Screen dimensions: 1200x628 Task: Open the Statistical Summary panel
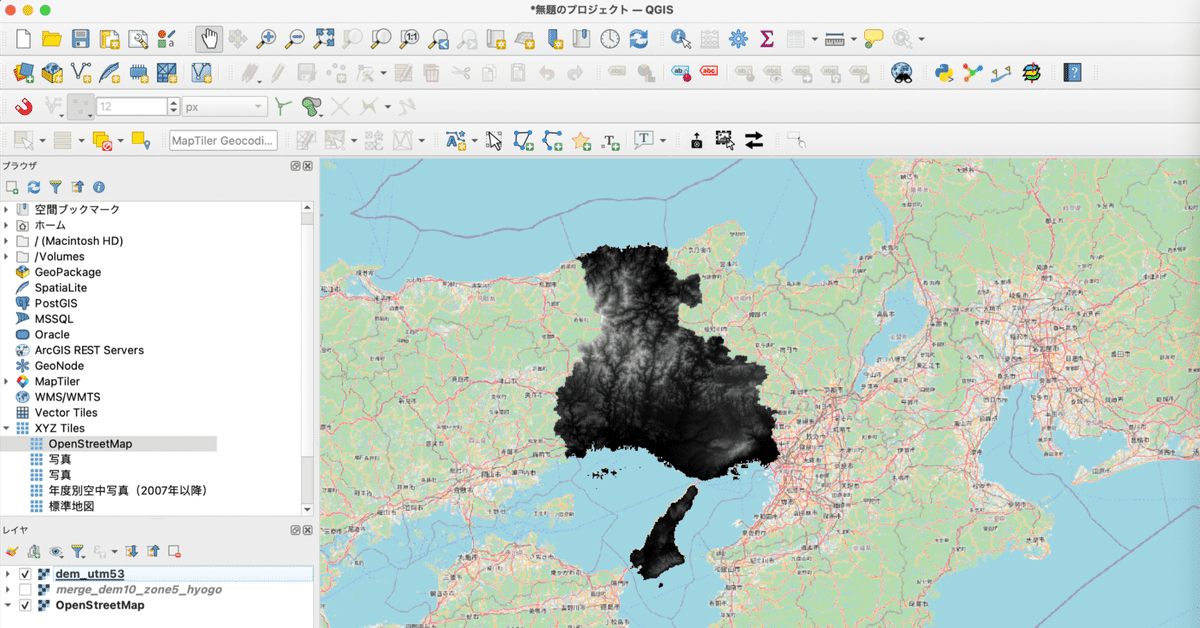tap(767, 38)
